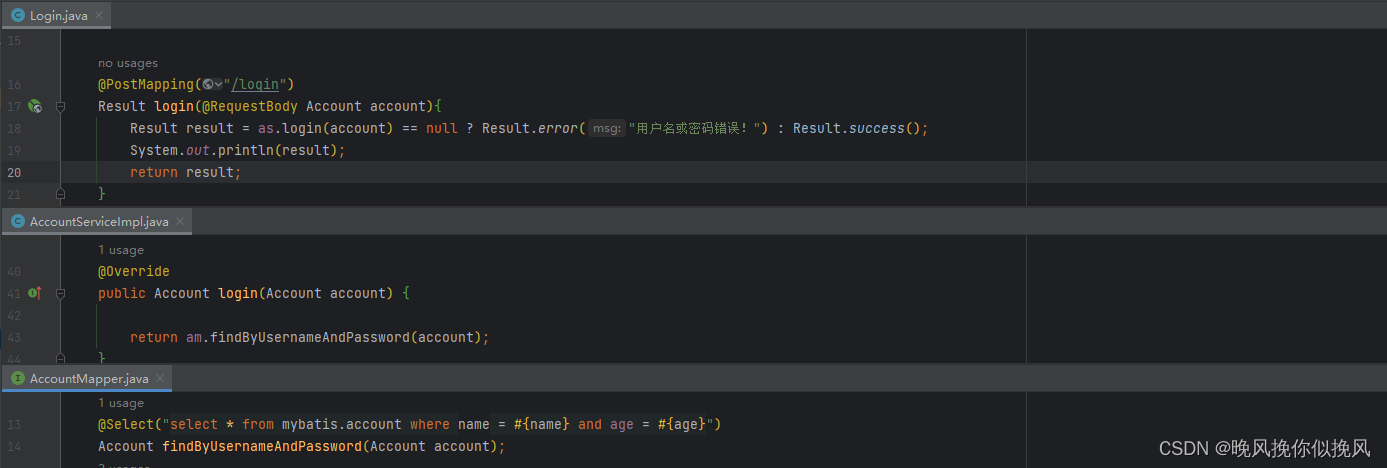Collapse the login method fold marker on line 17
The image size is (1387, 468).
(x=61, y=106)
